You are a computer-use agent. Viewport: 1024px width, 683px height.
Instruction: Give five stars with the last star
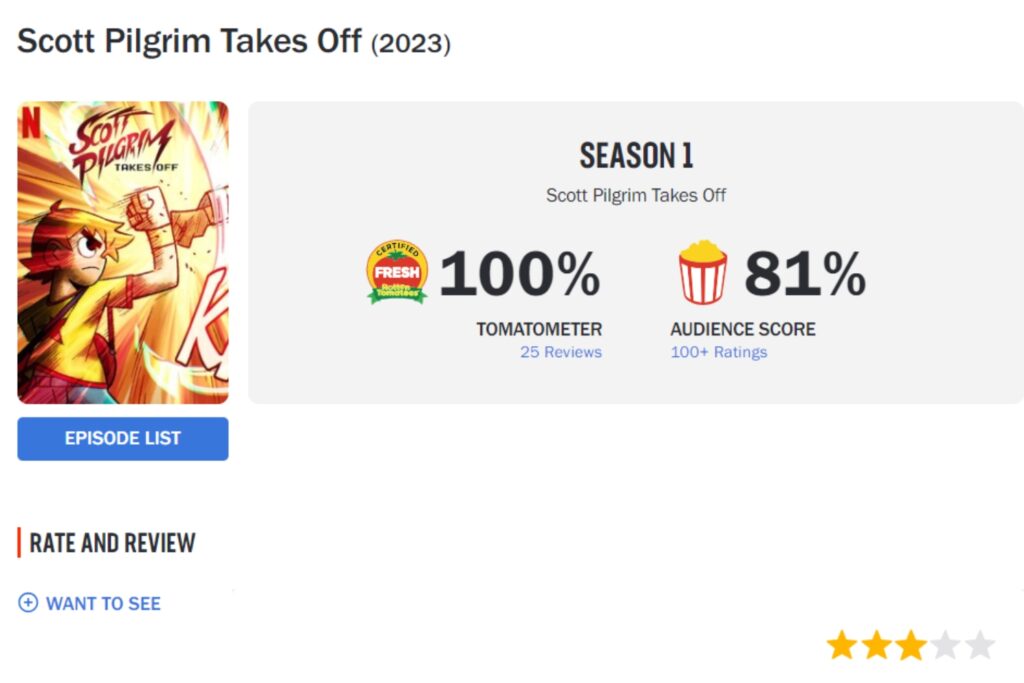(980, 645)
